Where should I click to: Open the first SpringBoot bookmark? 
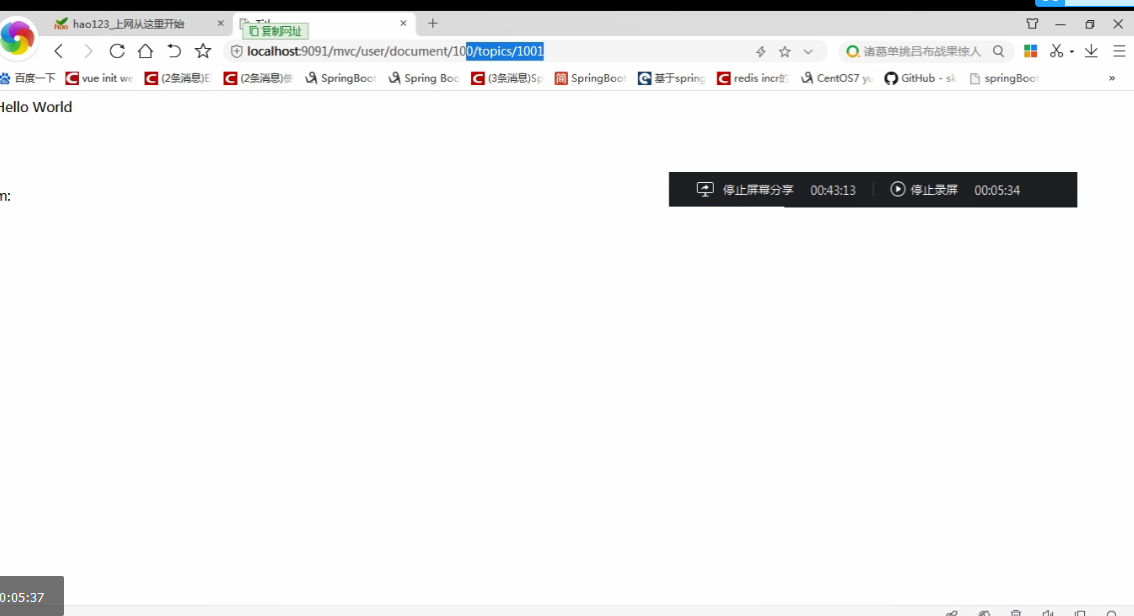click(341, 78)
